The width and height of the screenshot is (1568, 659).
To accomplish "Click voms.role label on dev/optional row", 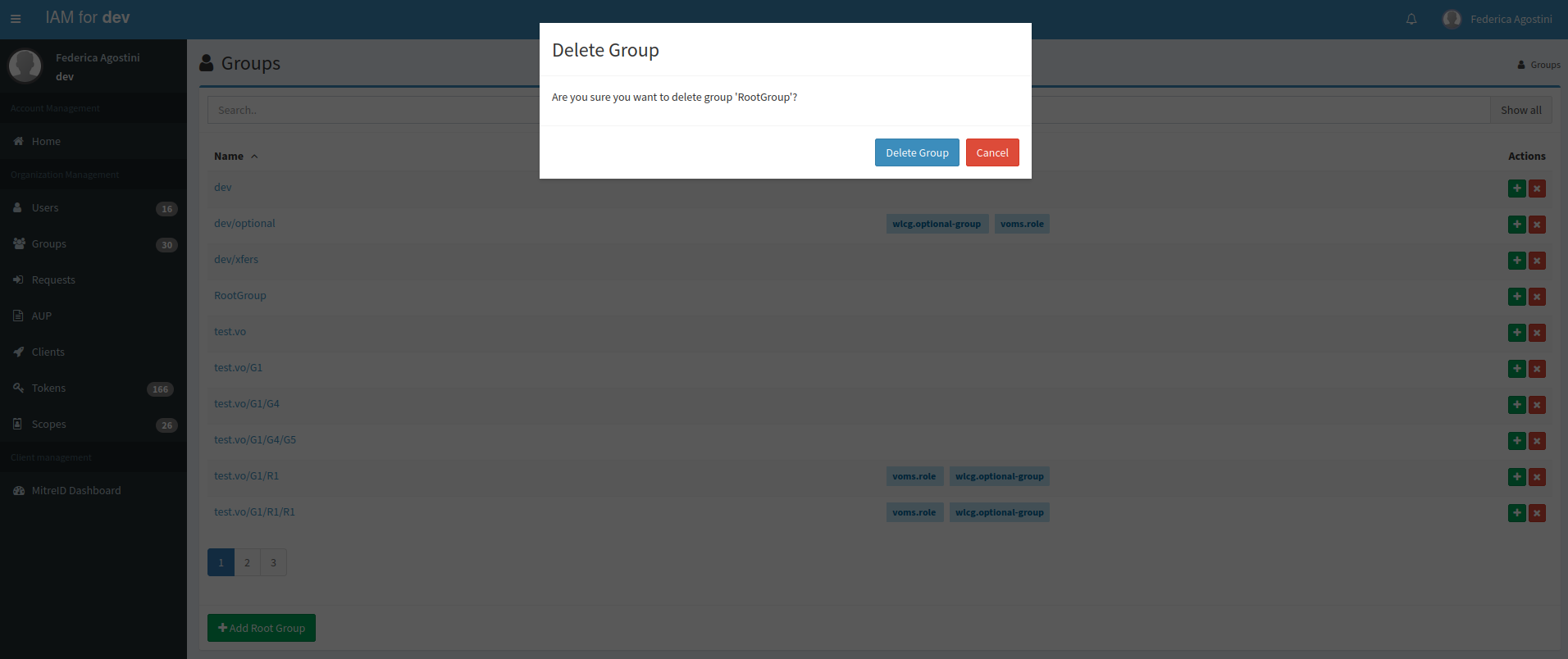I will [1022, 224].
